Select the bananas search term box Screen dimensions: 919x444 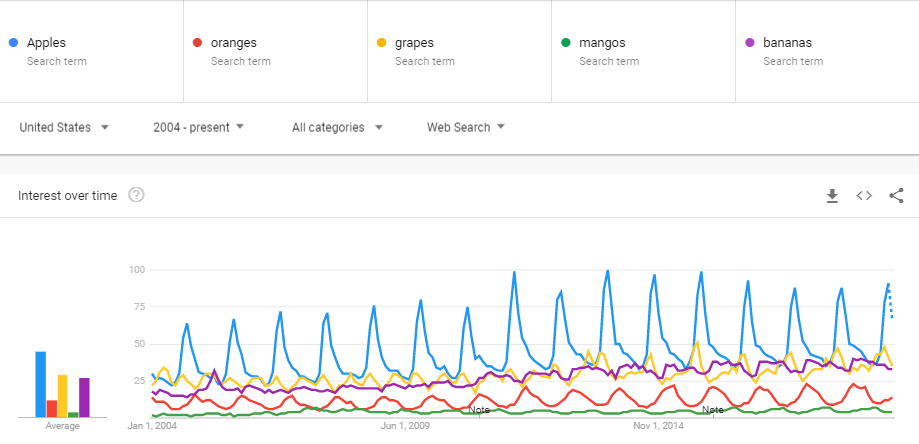(828, 52)
